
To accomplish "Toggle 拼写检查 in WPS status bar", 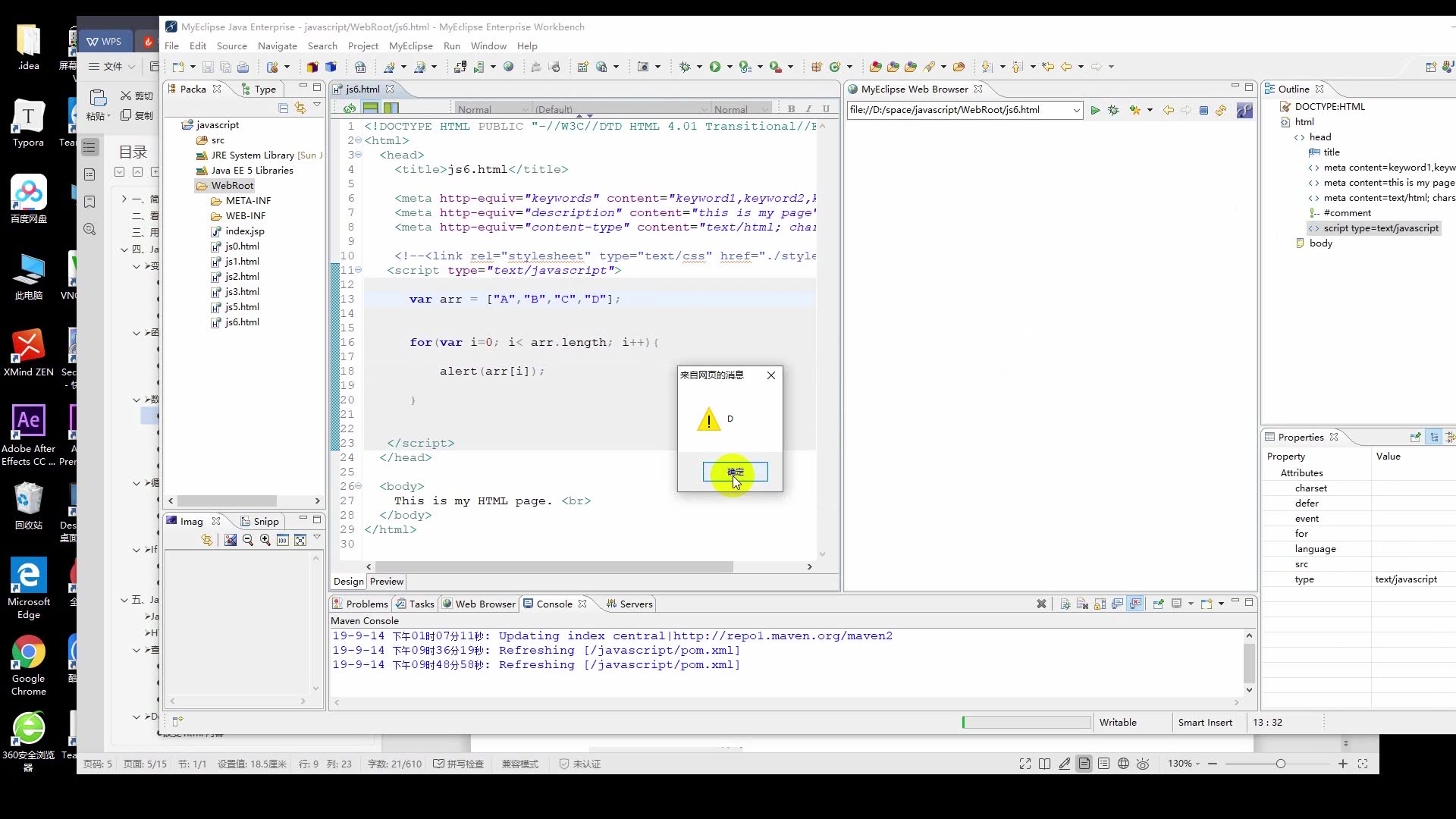I will coord(458,764).
